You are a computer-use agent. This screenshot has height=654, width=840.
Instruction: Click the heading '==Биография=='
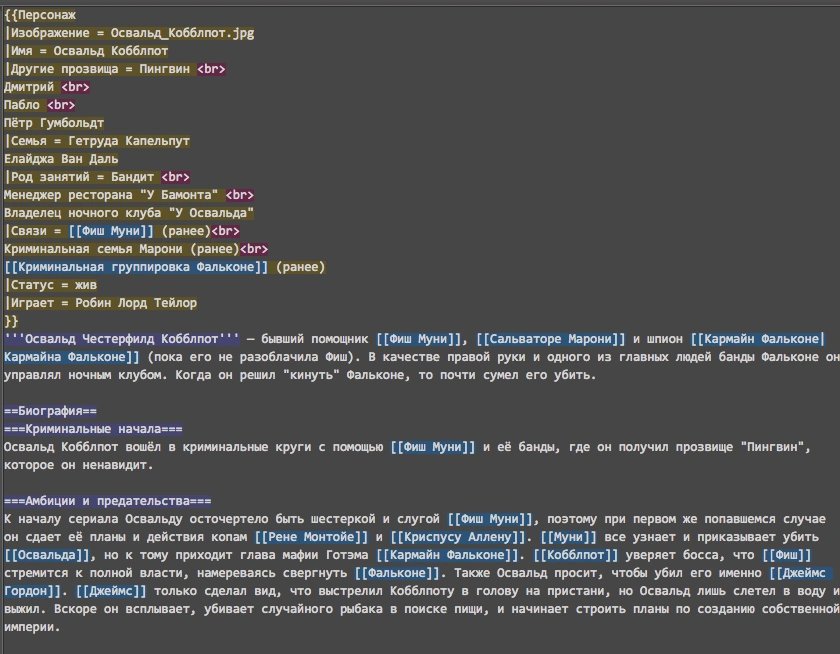coord(50,411)
